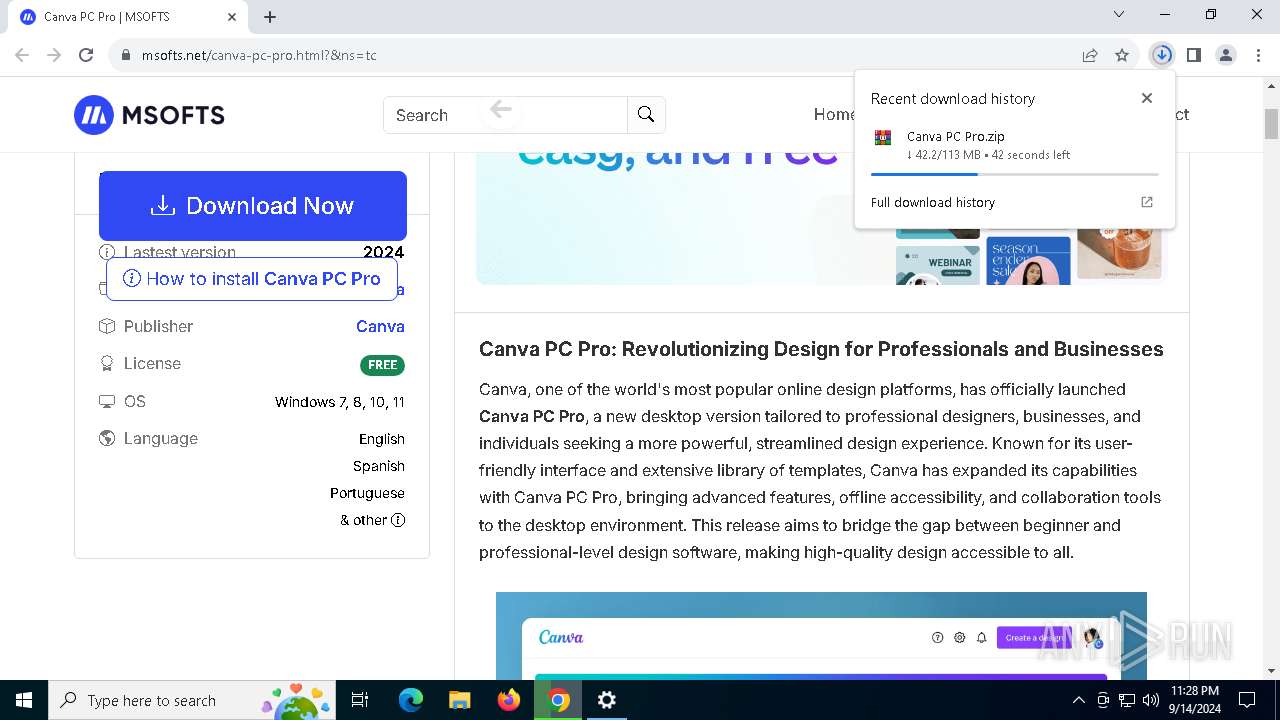Open Full download history link
This screenshot has height=720, width=1280.
point(933,202)
